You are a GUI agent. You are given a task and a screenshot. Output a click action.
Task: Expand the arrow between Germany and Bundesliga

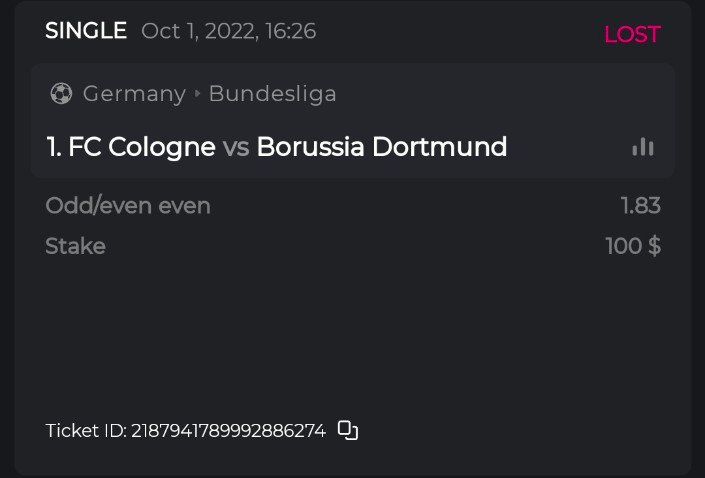tap(197, 94)
